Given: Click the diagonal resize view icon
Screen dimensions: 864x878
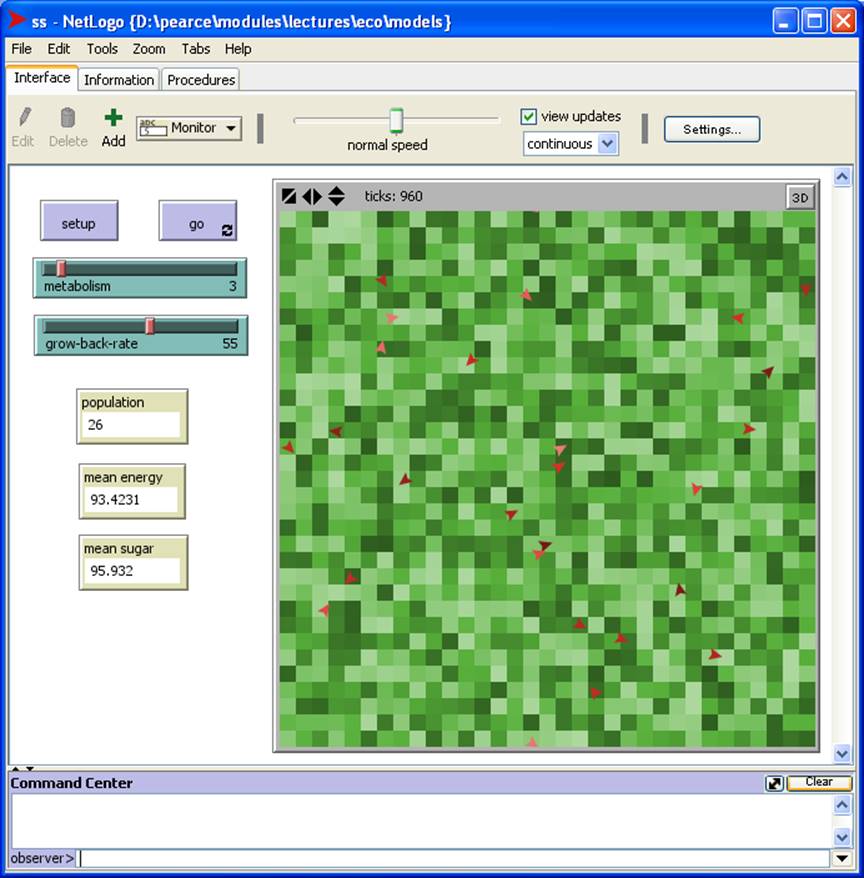Looking at the screenshot, I should point(290,197).
